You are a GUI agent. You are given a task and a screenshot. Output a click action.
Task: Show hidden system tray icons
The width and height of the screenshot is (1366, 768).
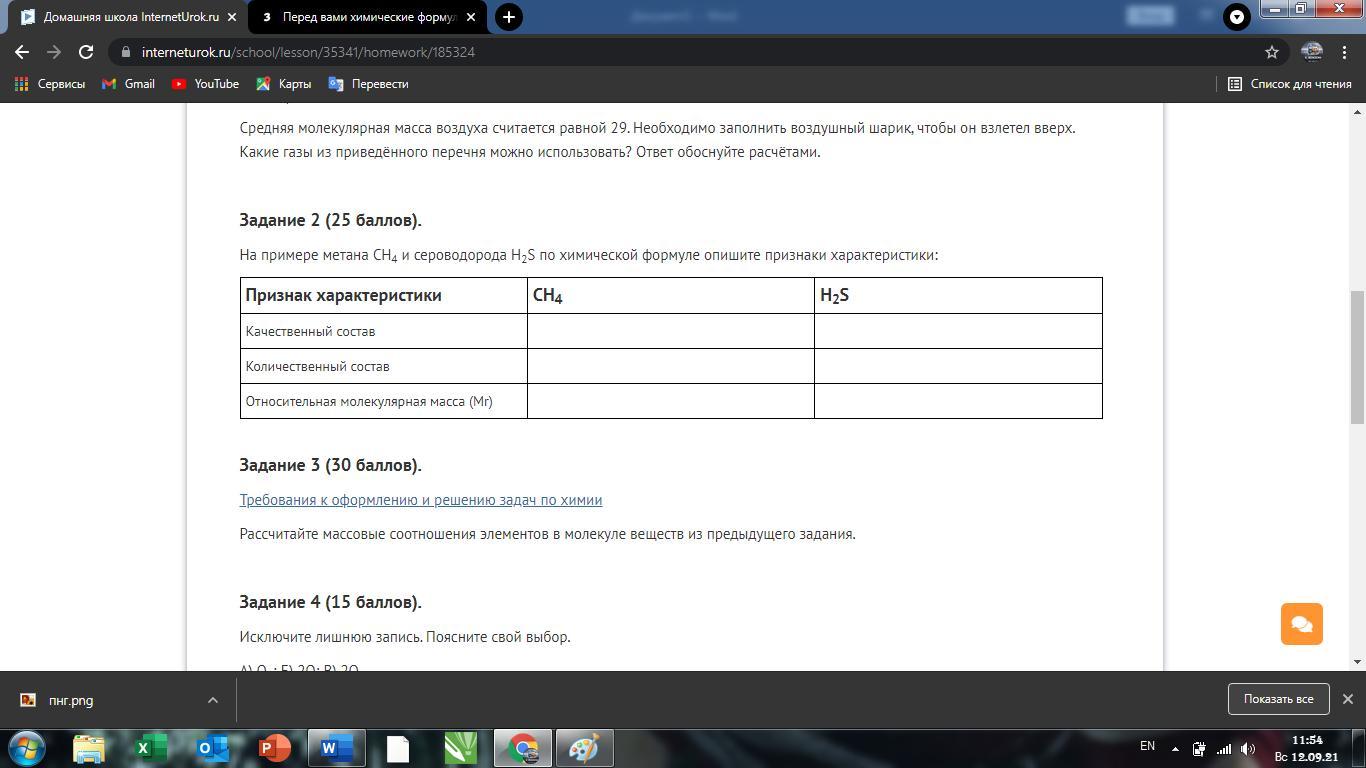[x=1174, y=748]
